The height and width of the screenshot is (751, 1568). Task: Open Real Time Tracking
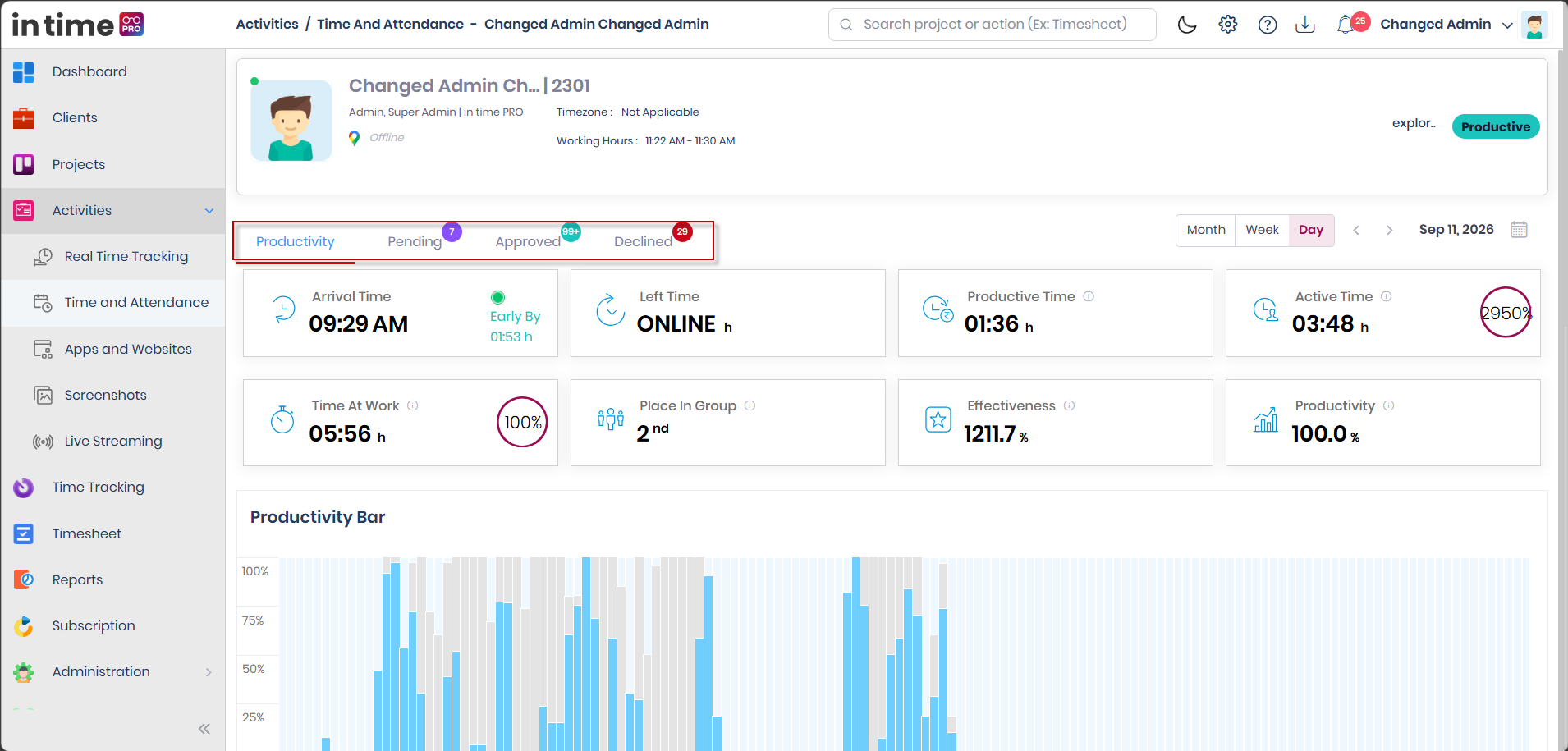point(126,256)
